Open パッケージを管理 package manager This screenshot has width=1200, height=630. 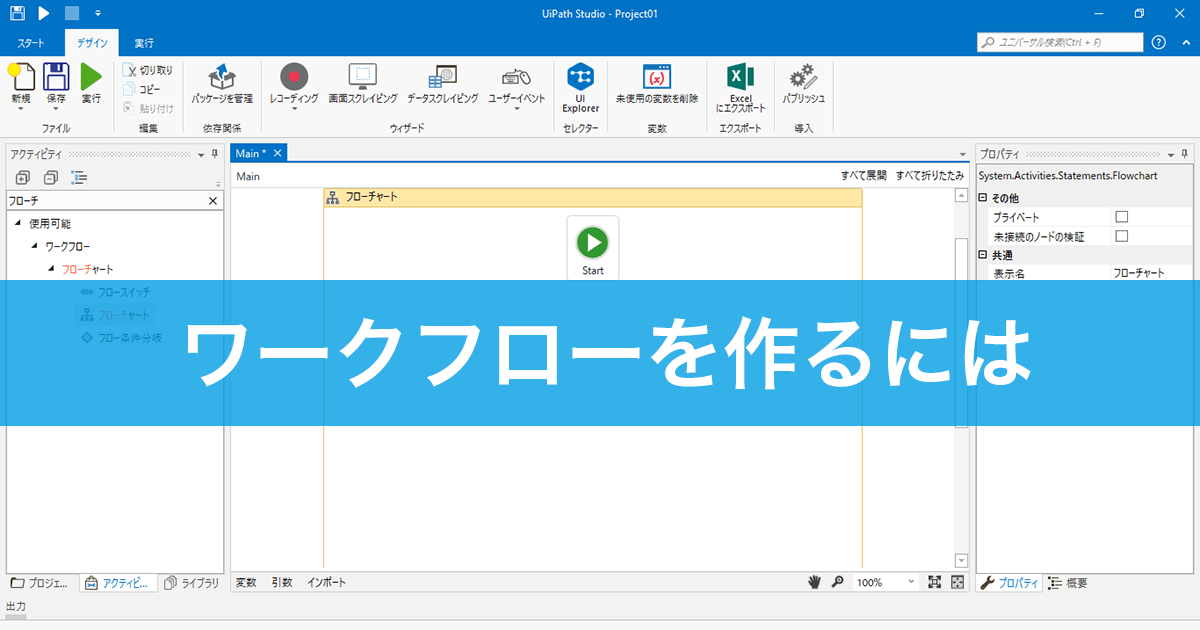tap(222, 84)
